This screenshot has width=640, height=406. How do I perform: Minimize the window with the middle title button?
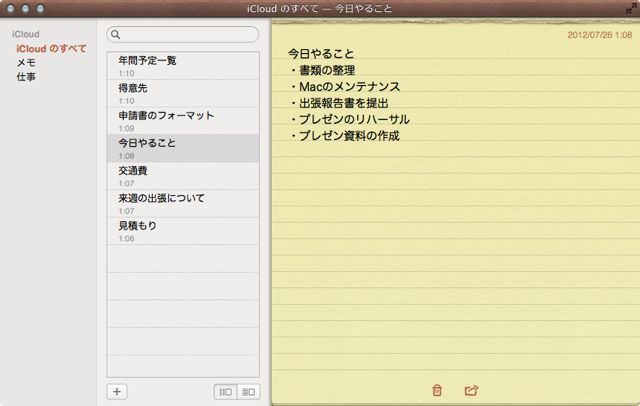[x=25, y=8]
